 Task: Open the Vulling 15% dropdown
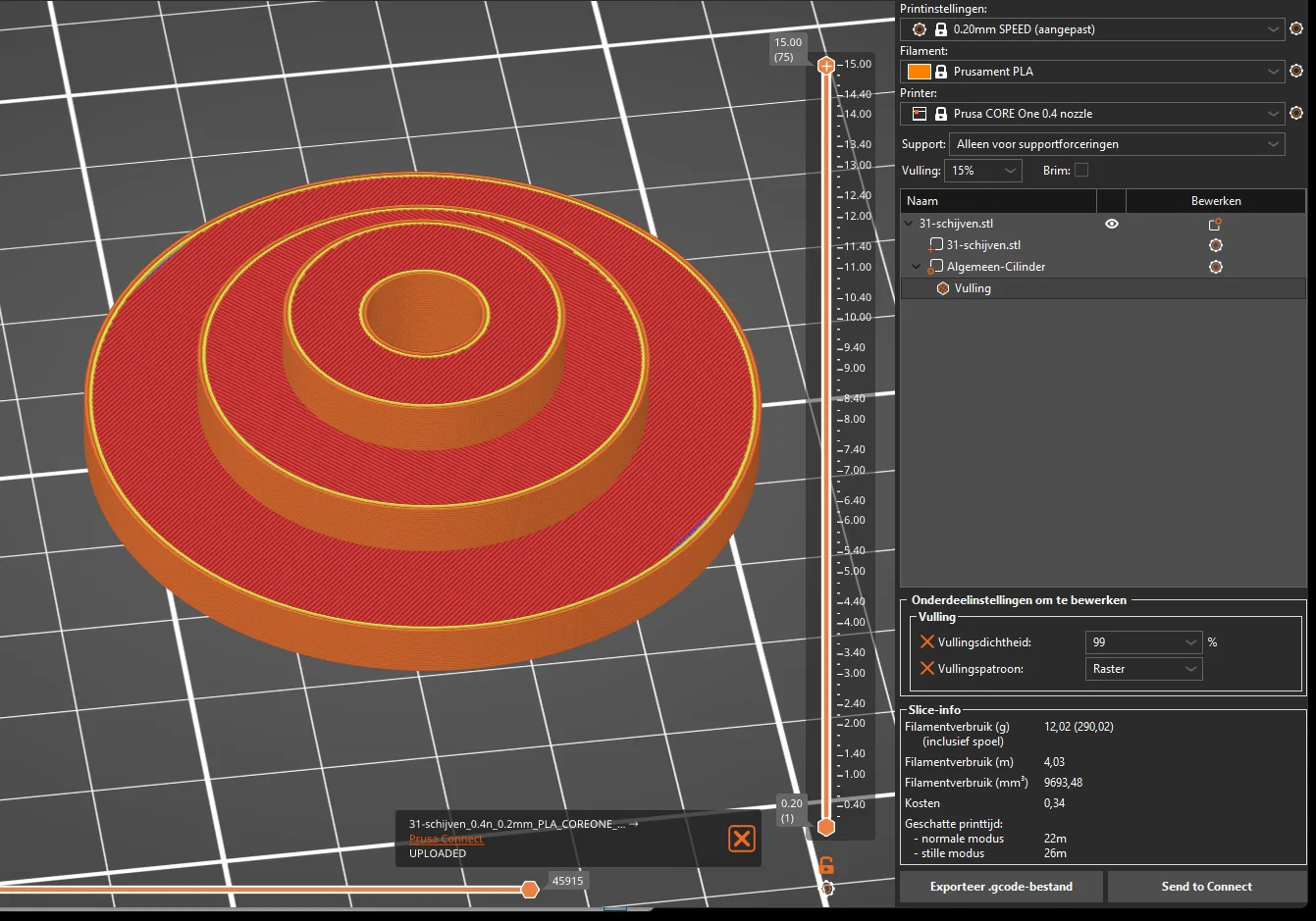click(982, 171)
